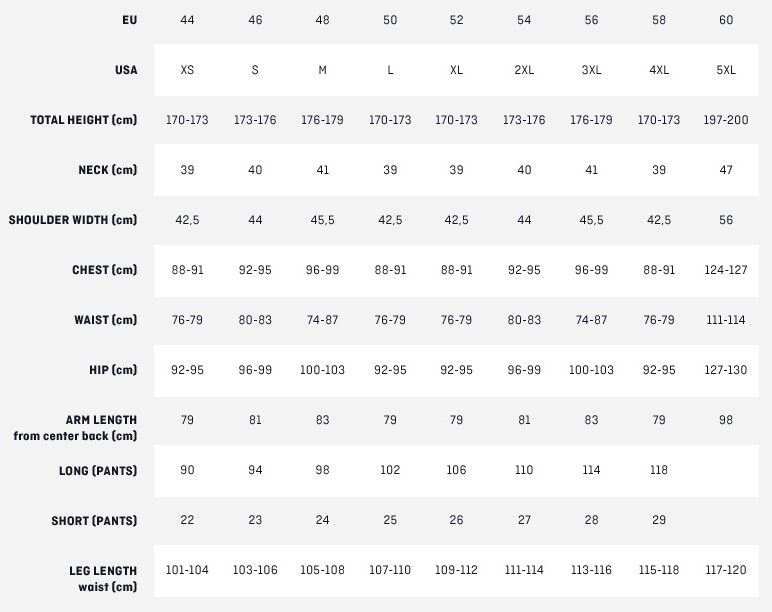
Task: Select leg length value 117-120
Action: [726, 570]
